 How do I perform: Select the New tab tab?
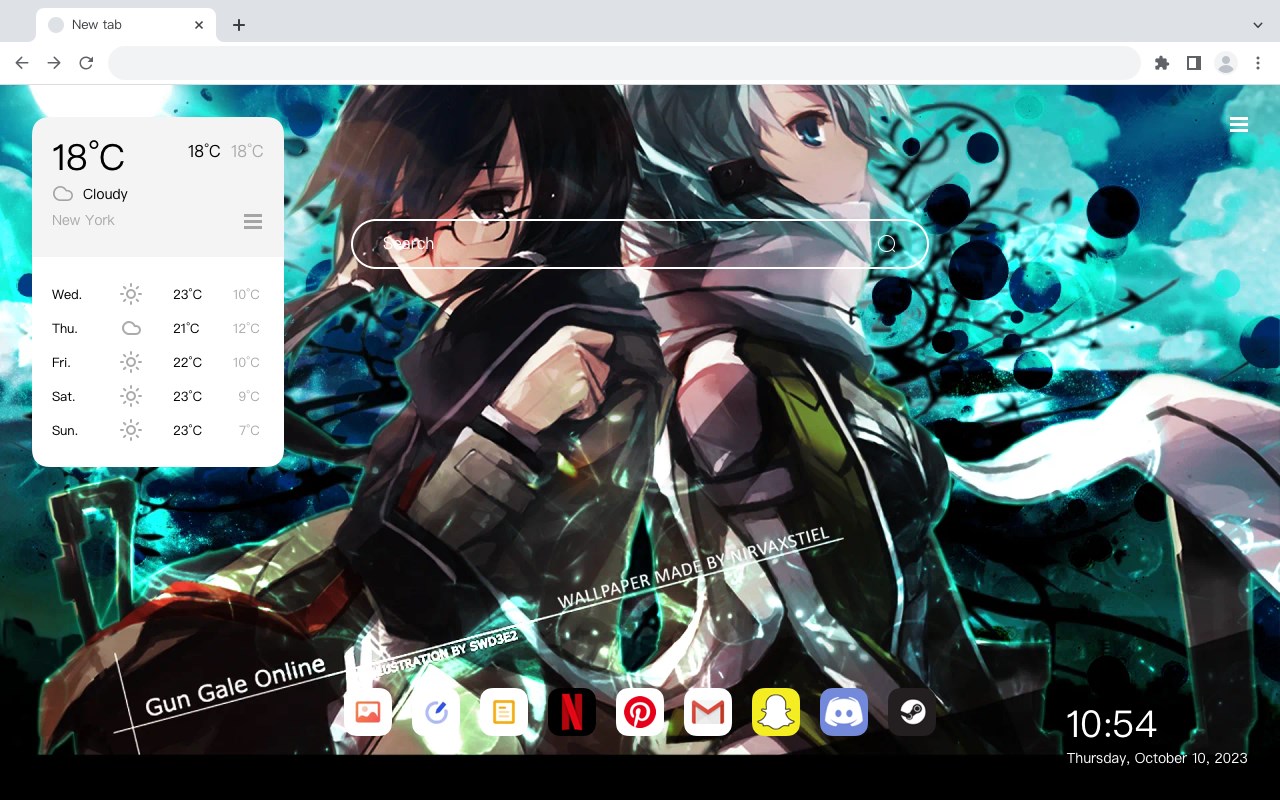[126, 25]
